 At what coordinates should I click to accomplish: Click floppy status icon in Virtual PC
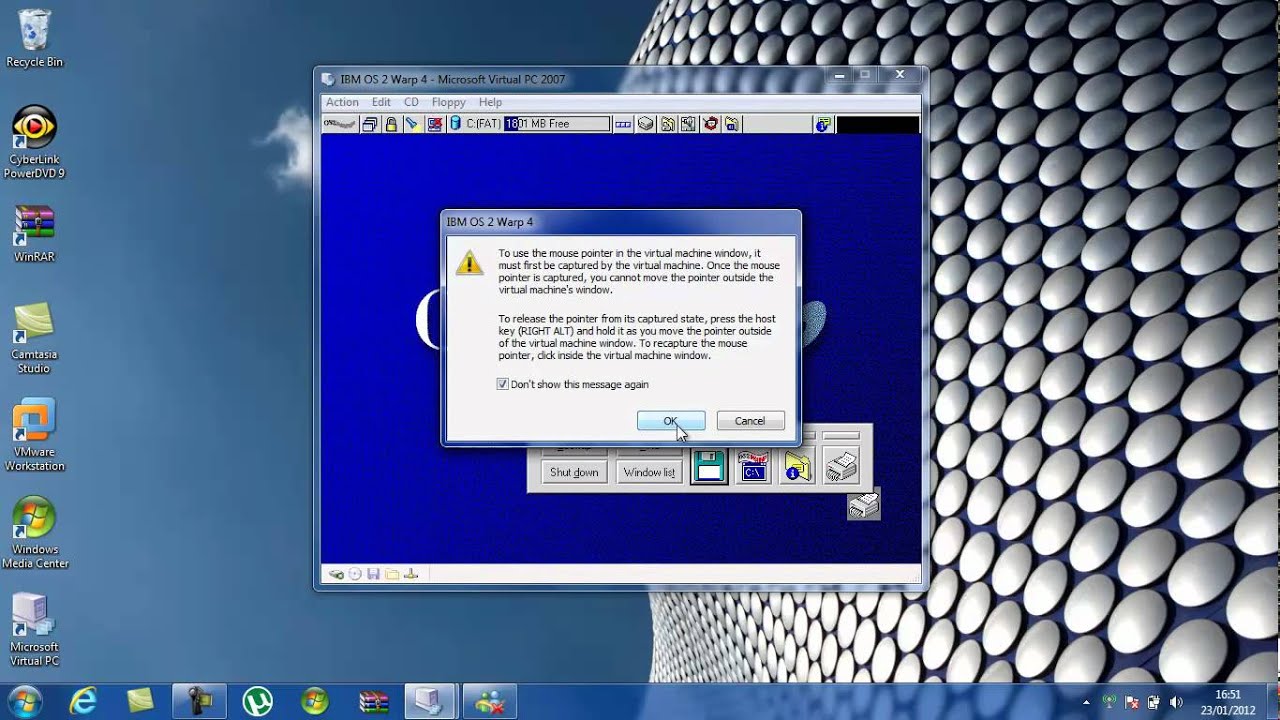coord(373,574)
